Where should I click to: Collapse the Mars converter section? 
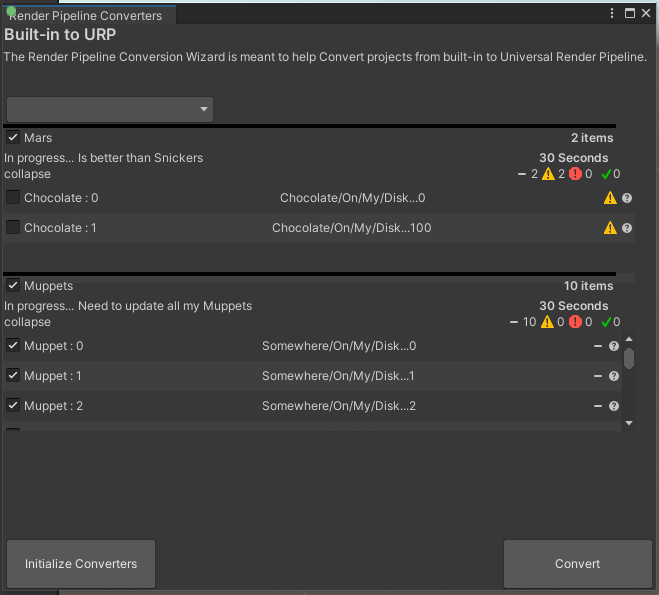pyautogui.click(x=27, y=174)
